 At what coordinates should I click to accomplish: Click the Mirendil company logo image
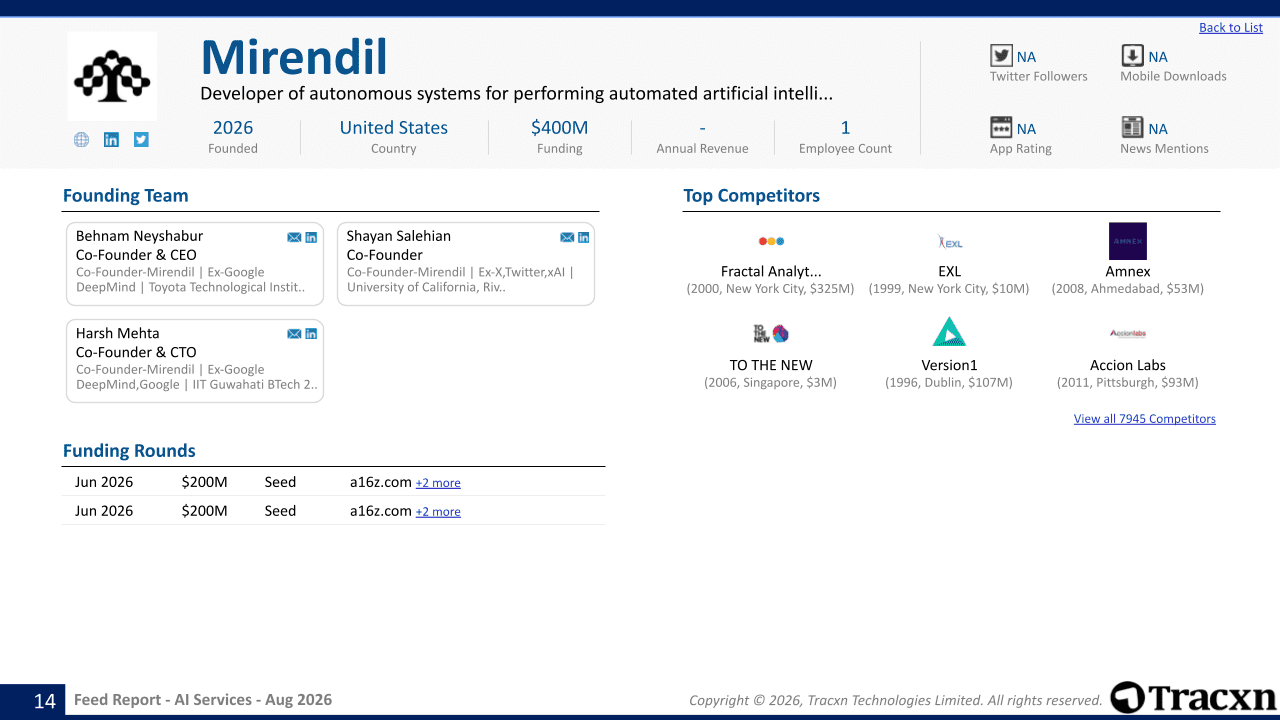[112, 77]
